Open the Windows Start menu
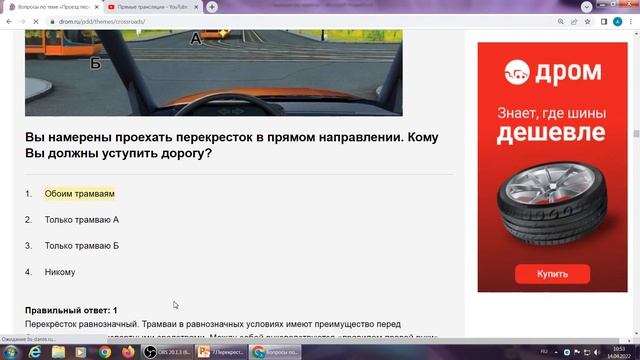The height and width of the screenshot is (360, 640). [x=11, y=352]
